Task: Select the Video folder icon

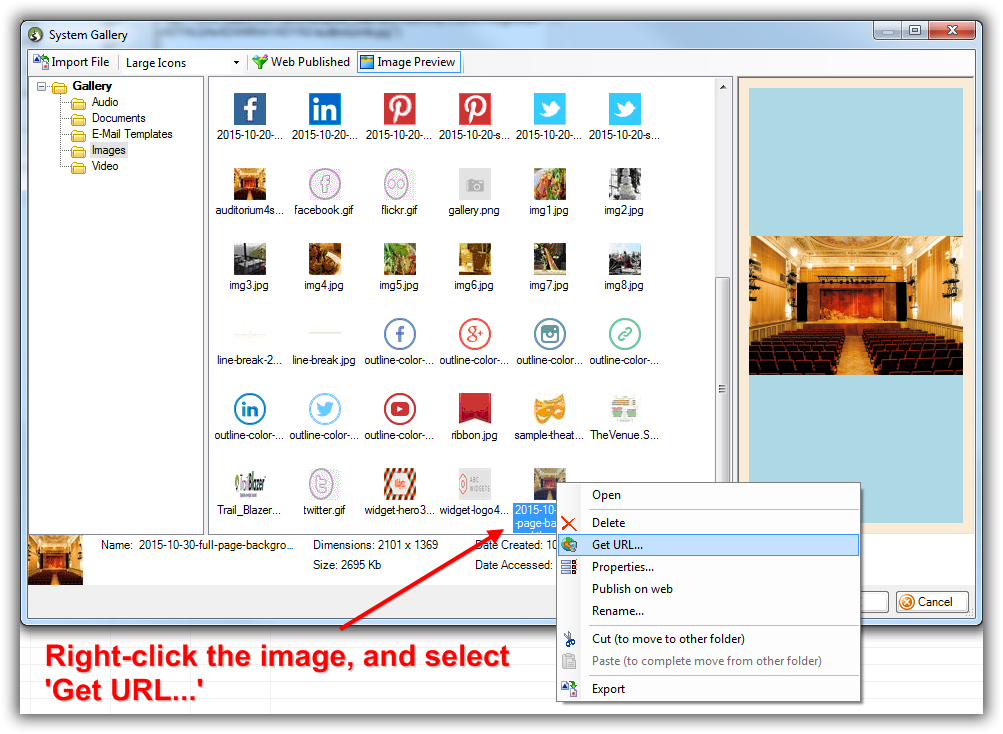Action: [78, 167]
